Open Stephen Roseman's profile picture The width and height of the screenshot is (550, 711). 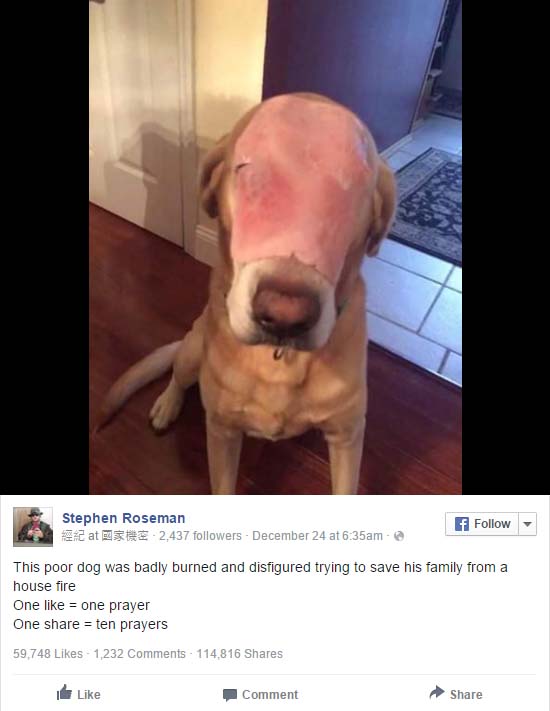point(33,526)
